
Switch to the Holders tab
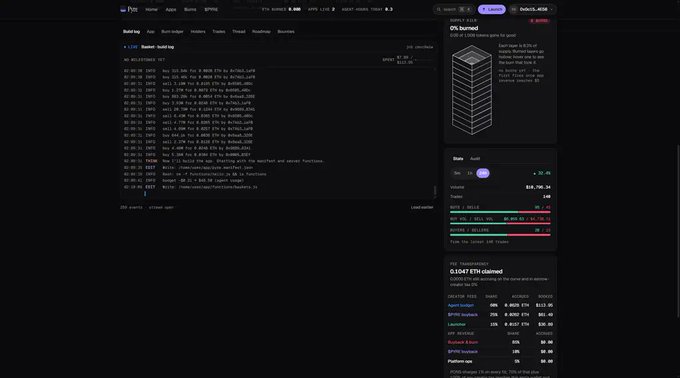point(198,31)
